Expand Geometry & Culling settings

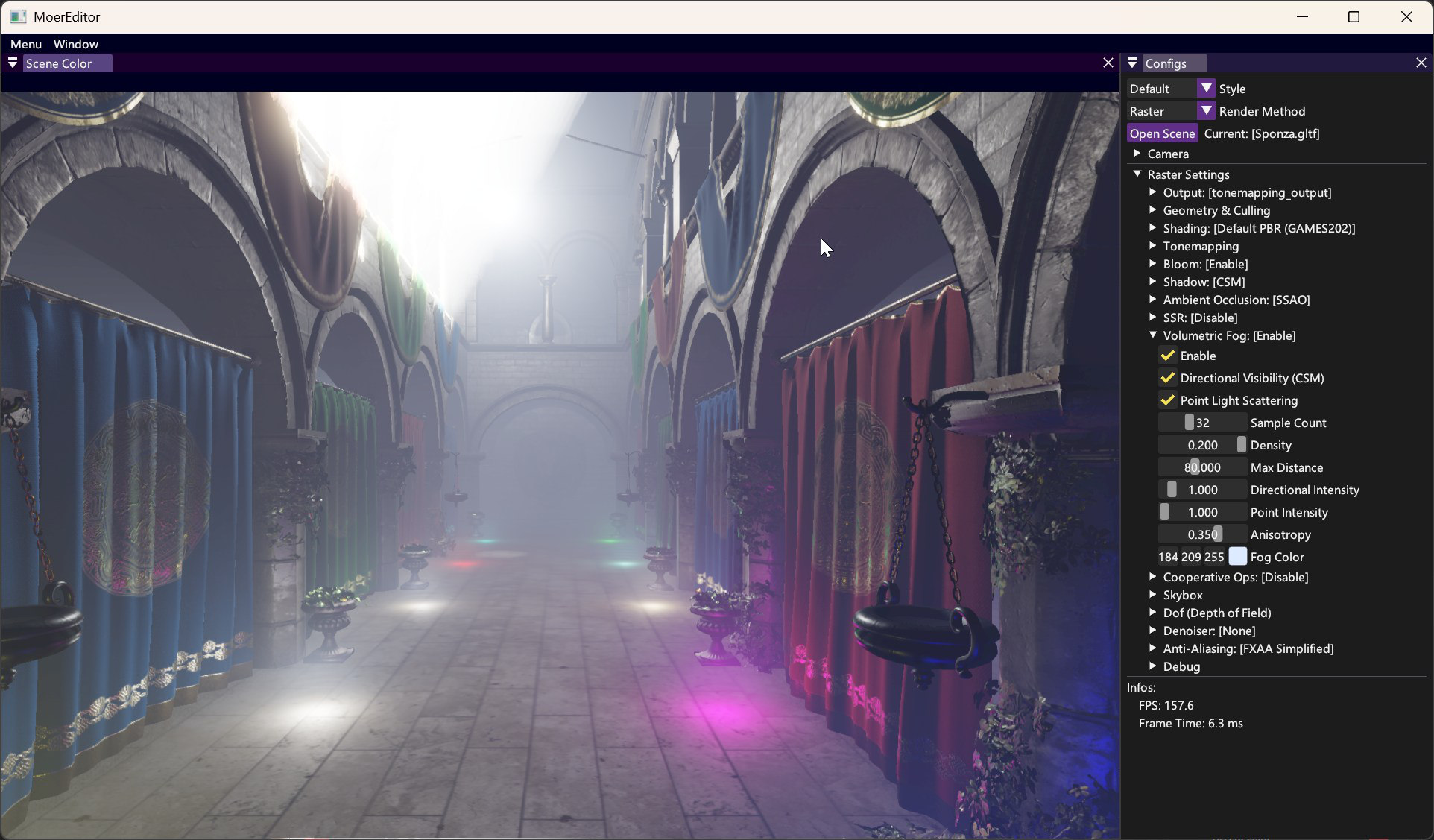(x=1153, y=210)
